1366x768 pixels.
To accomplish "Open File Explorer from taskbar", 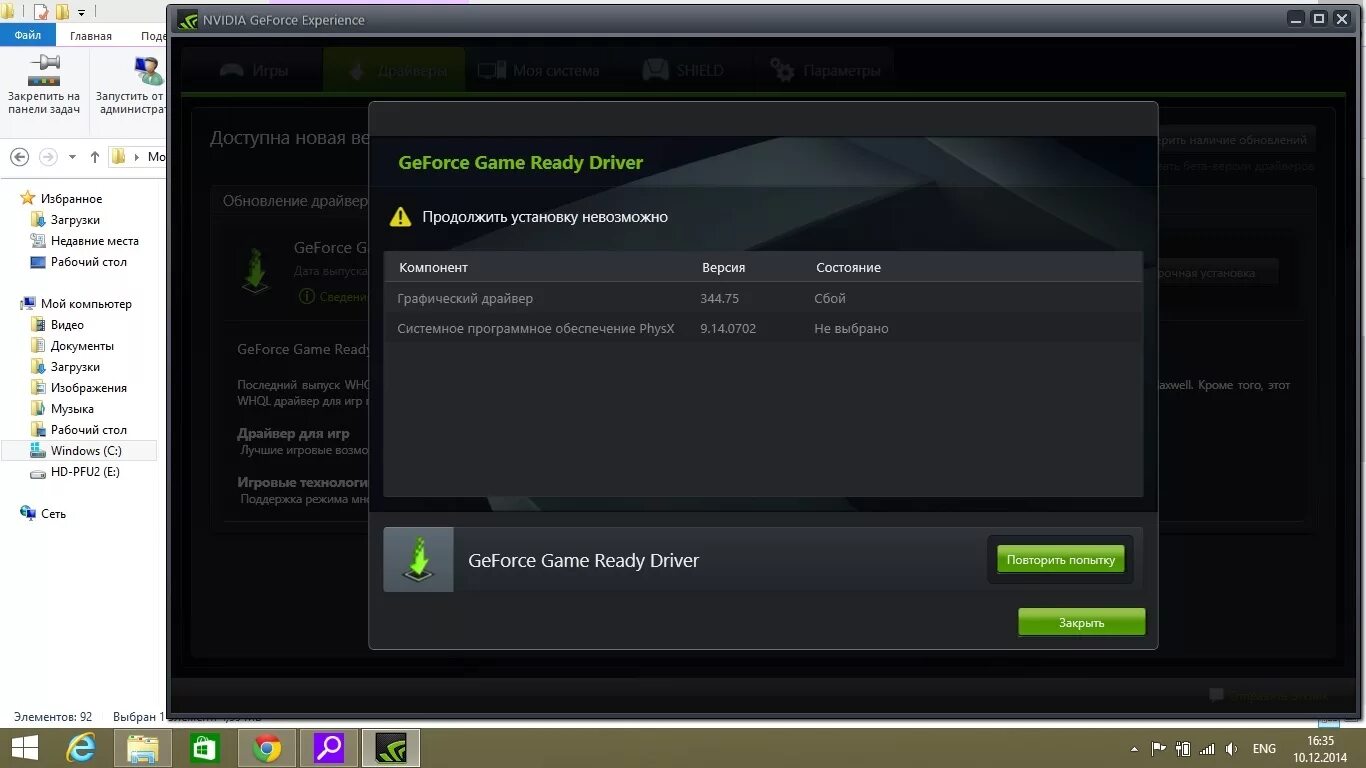I will pyautogui.click(x=143, y=748).
